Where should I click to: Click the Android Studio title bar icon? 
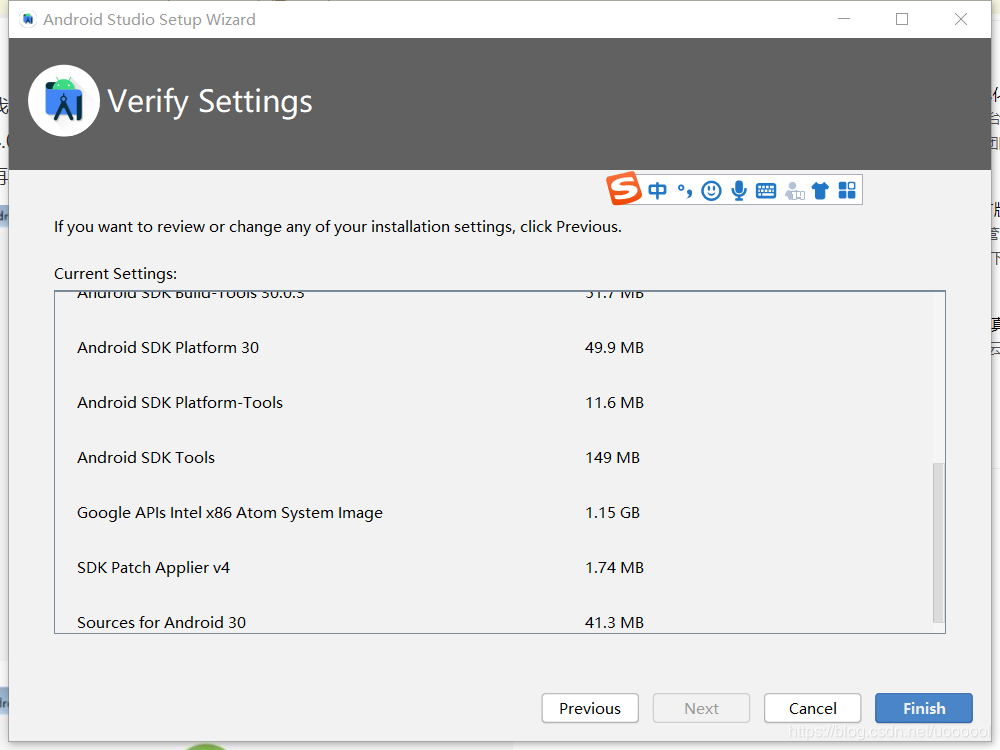(28, 20)
